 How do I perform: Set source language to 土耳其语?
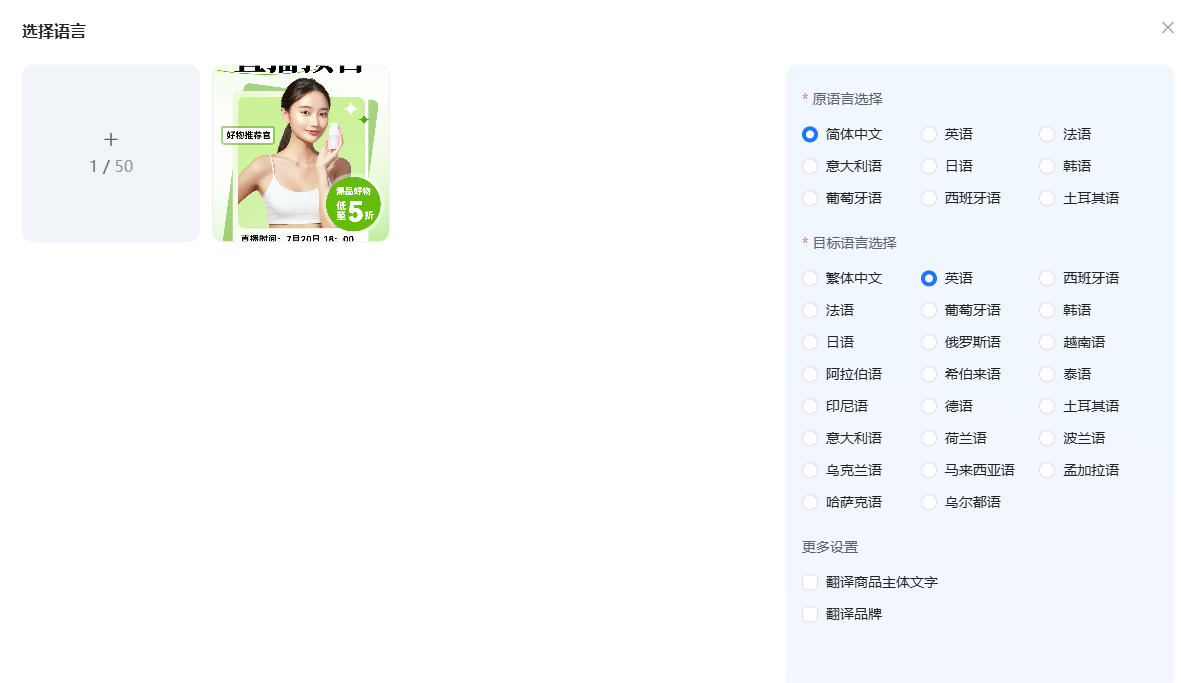[1047, 198]
